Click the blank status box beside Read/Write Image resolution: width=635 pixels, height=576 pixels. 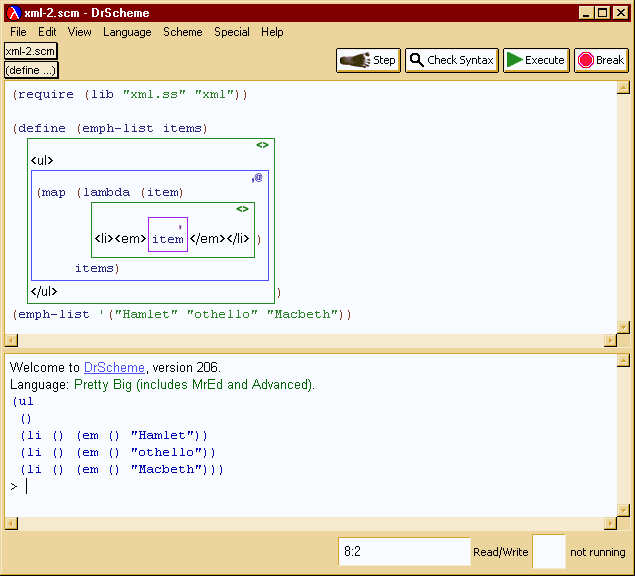point(548,551)
